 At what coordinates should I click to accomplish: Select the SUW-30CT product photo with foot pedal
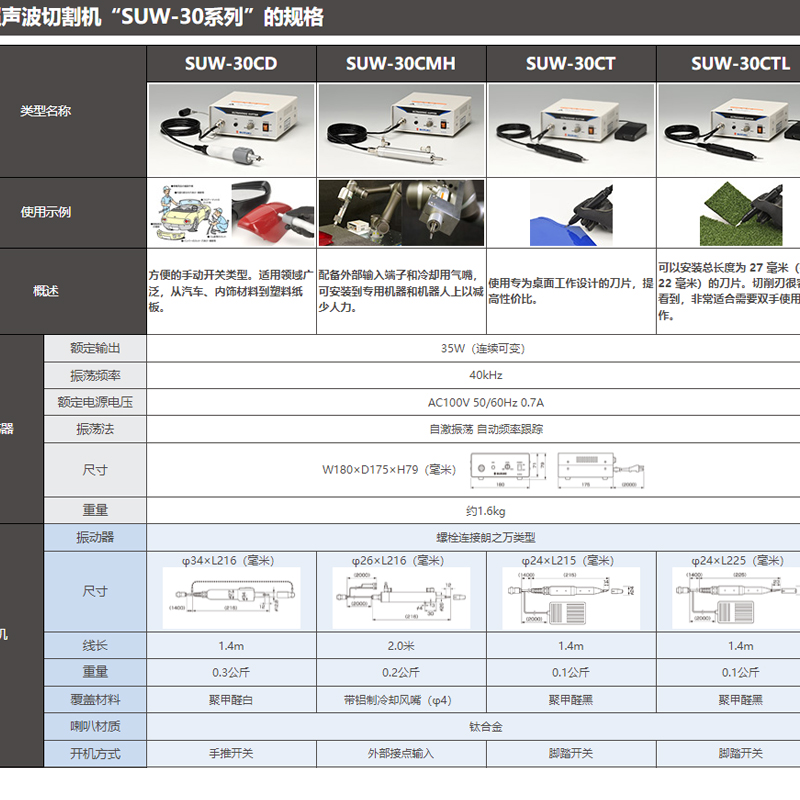click(571, 130)
